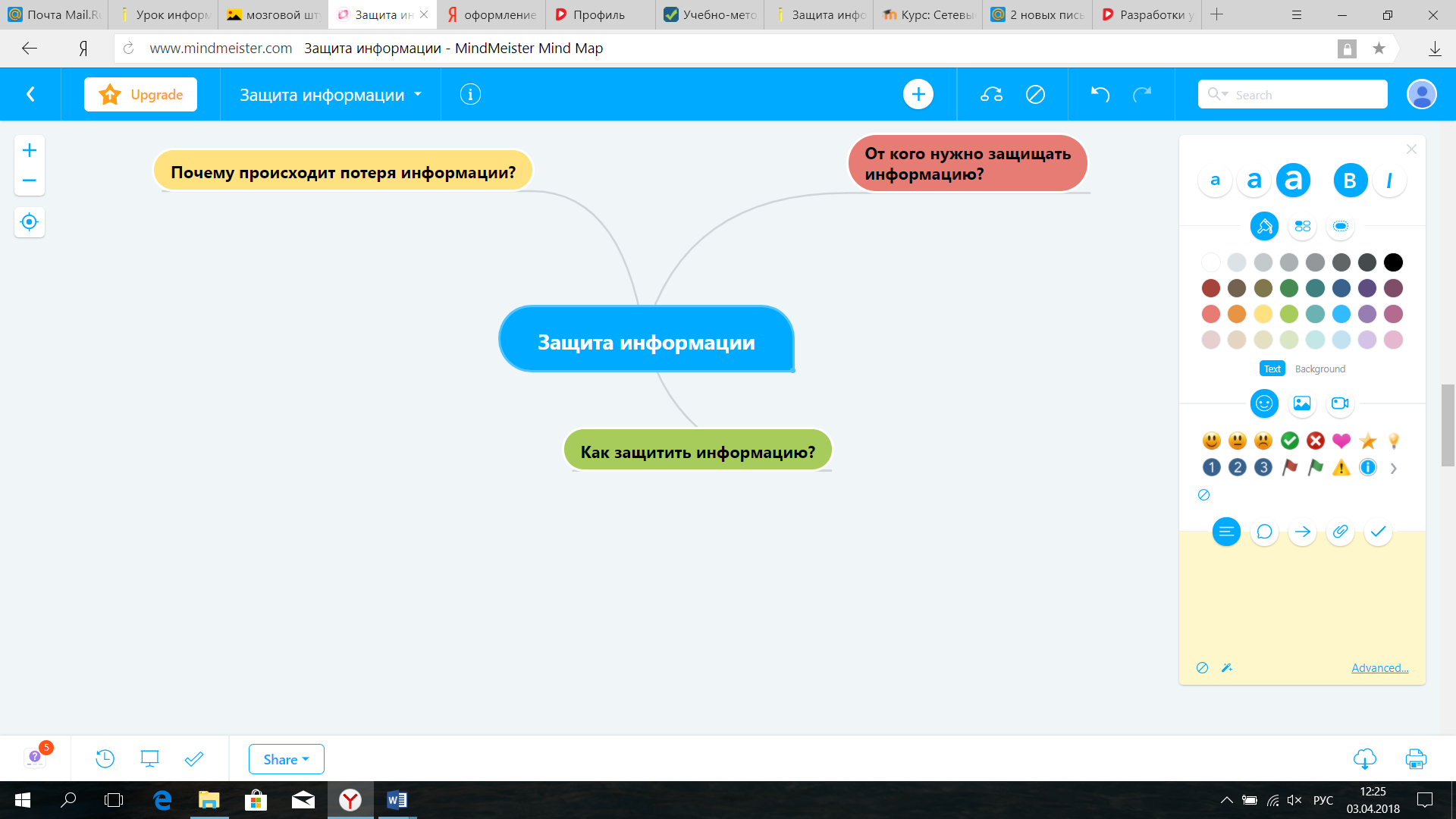Start presentation mode icon
The height and width of the screenshot is (819, 1456).
(x=149, y=758)
